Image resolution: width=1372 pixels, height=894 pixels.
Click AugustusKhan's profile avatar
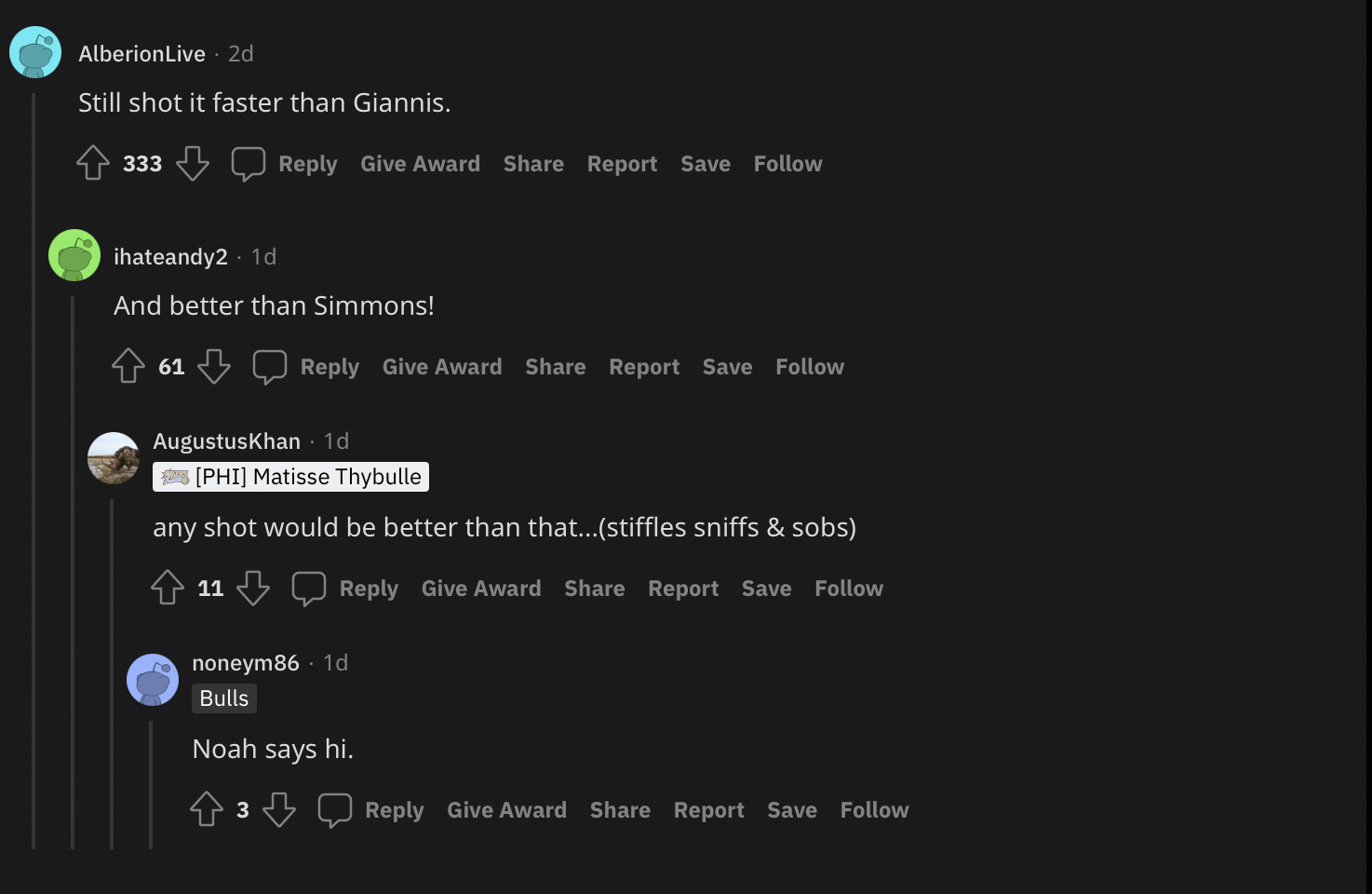click(x=114, y=458)
